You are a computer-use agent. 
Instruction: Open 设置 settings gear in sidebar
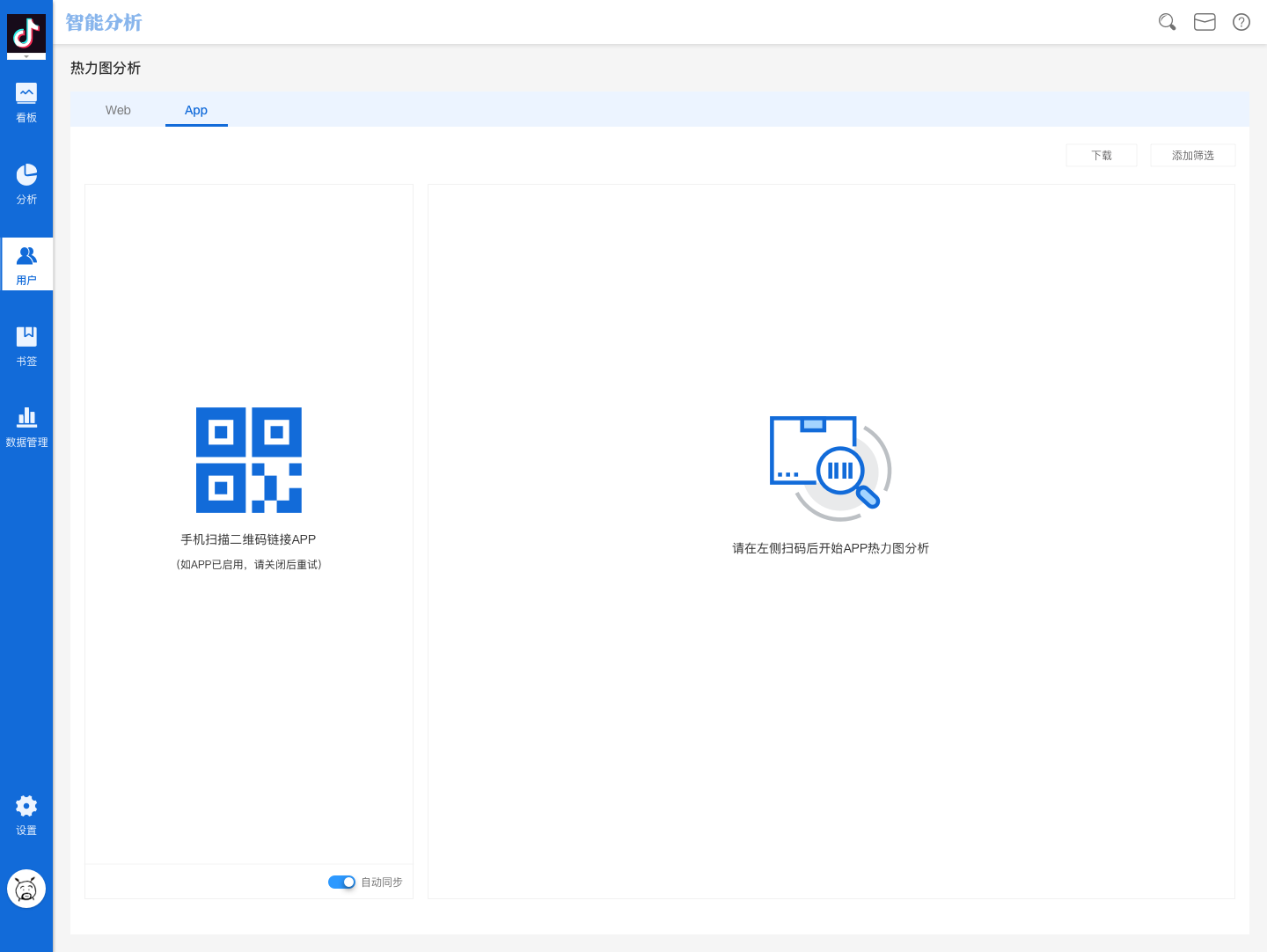click(x=26, y=816)
